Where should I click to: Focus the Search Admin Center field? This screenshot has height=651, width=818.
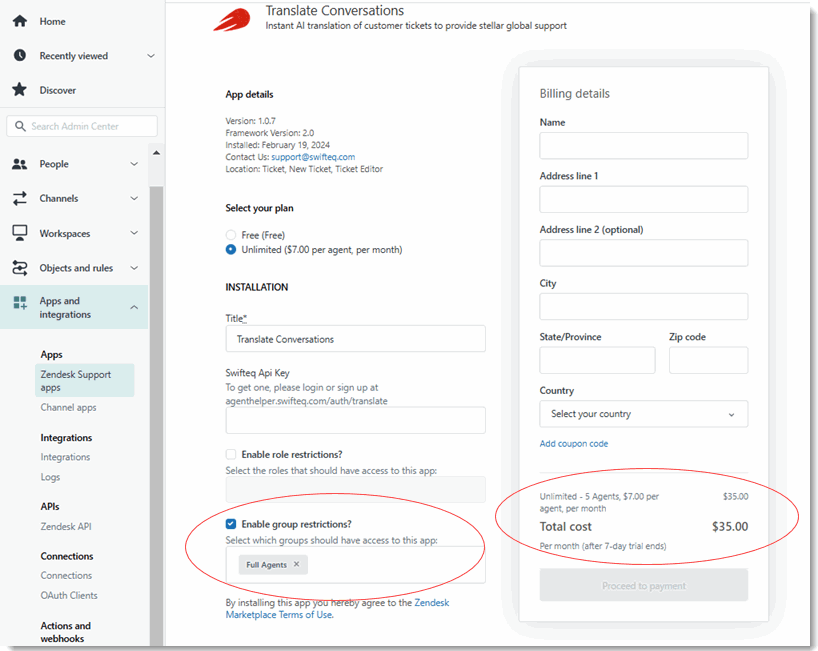click(82, 126)
